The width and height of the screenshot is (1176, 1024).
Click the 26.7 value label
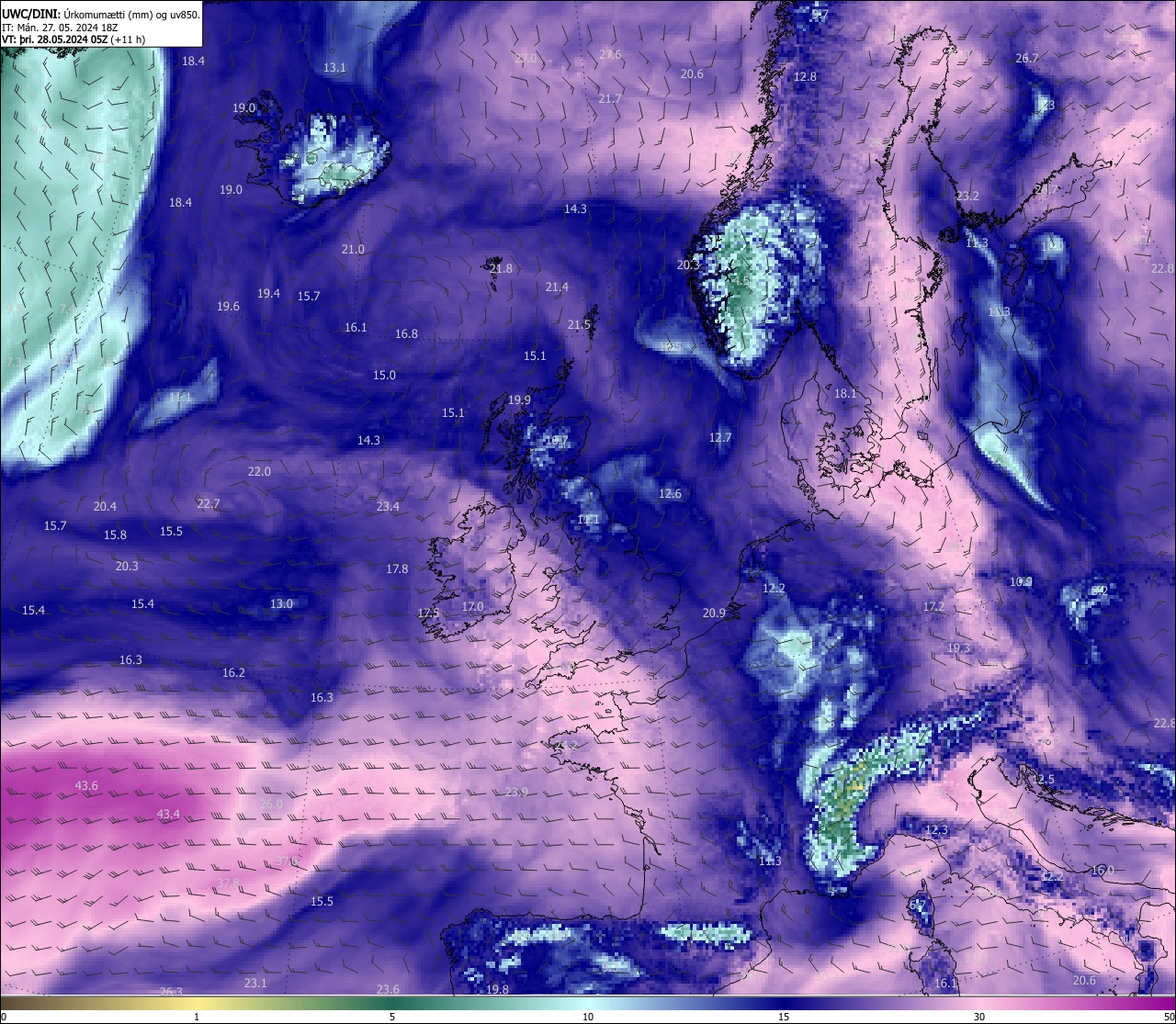point(1027,59)
